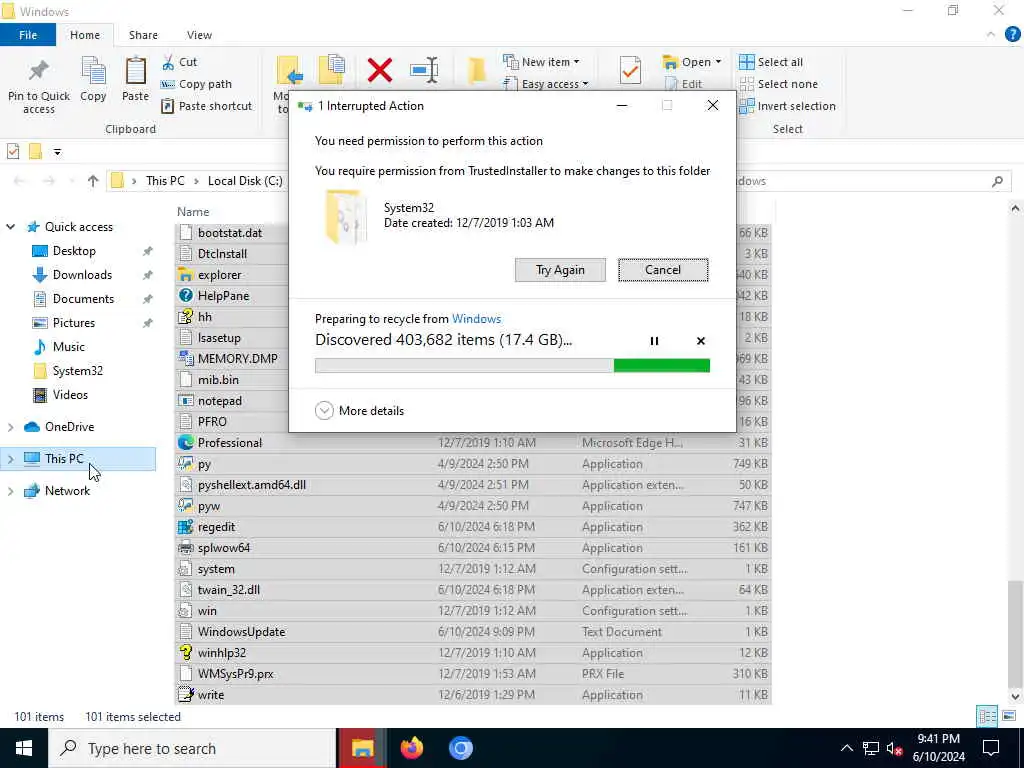The width and height of the screenshot is (1024, 768).
Task: Click the New folder icon
Action: [x=477, y=71]
